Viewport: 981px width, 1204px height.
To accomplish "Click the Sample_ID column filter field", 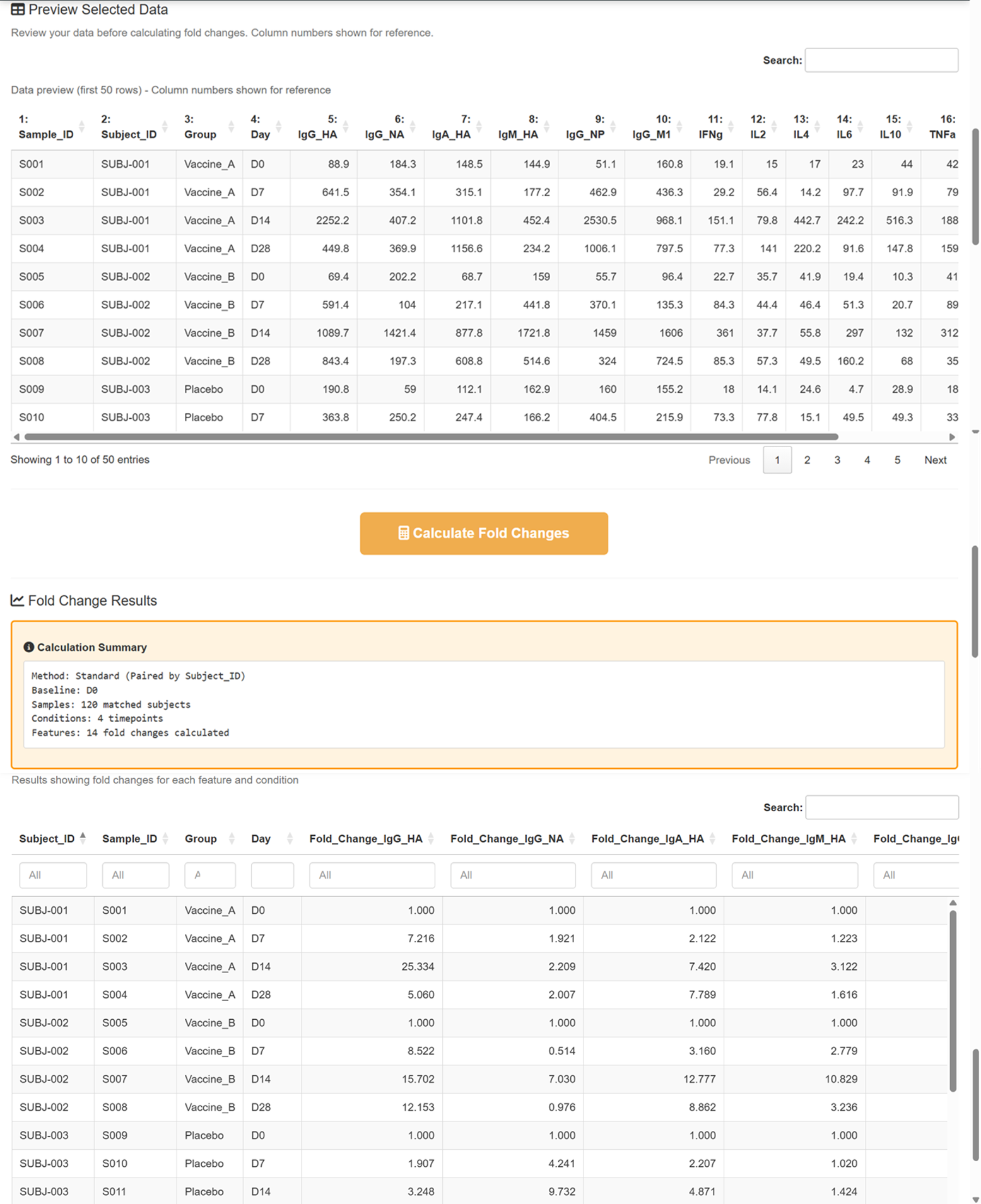I will coord(136,875).
